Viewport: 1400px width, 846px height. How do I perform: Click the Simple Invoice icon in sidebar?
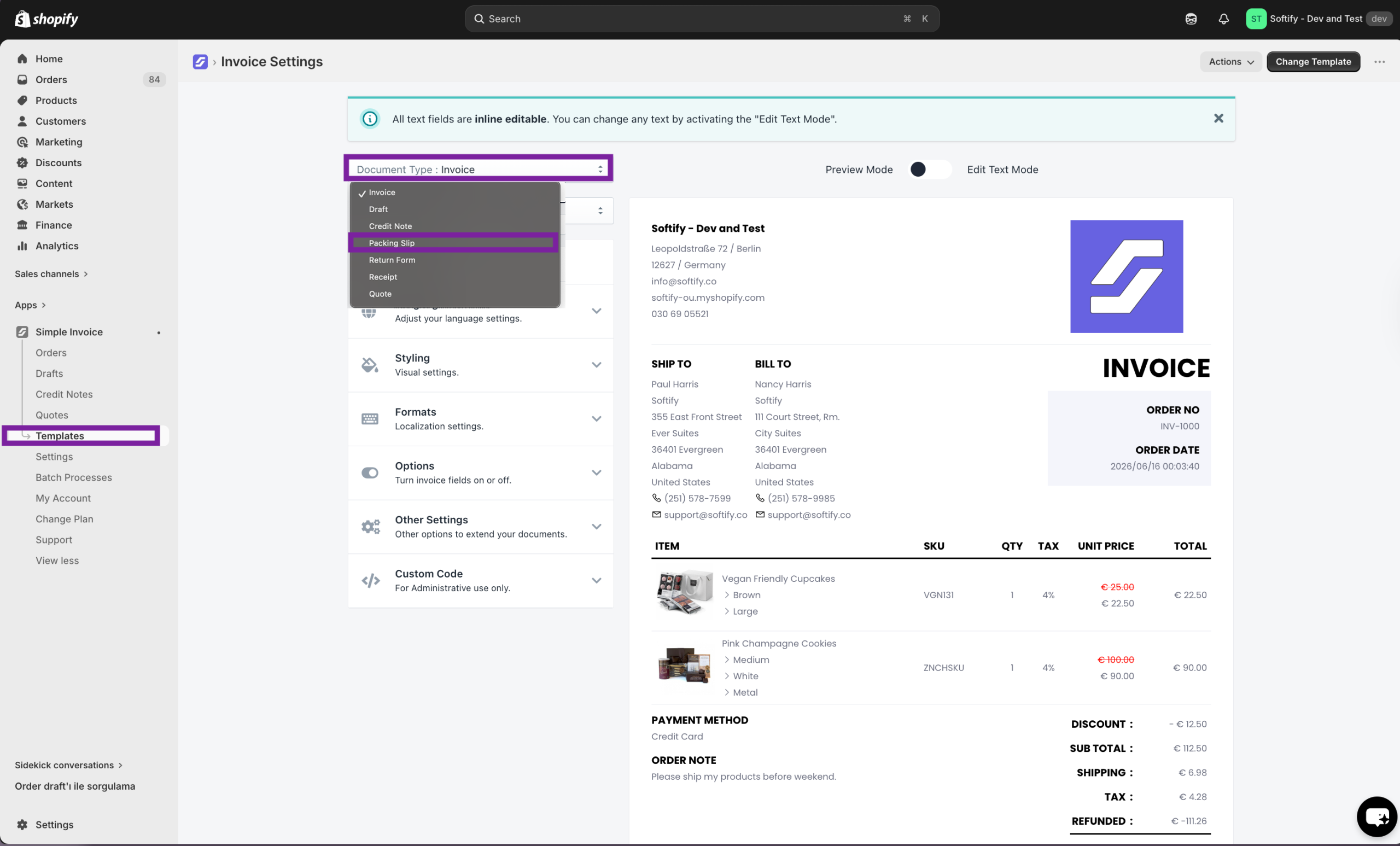point(22,332)
